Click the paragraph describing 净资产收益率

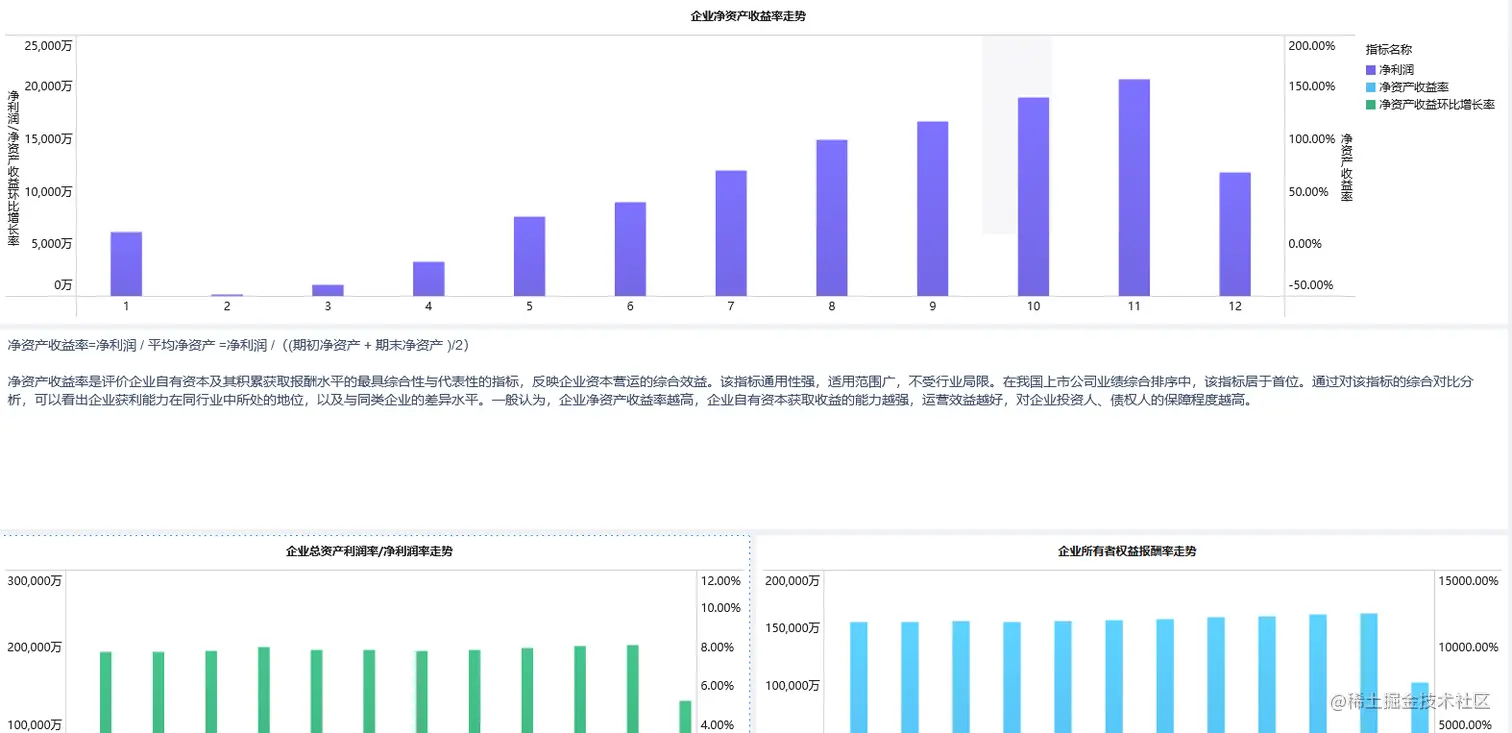coord(740,391)
